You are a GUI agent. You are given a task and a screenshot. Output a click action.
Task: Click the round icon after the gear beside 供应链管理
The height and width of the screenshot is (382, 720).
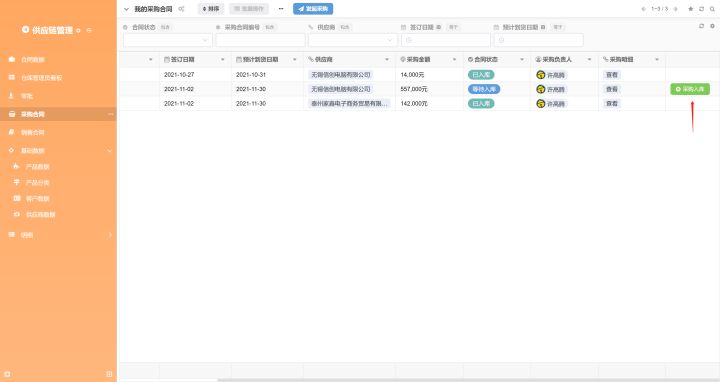(89, 30)
